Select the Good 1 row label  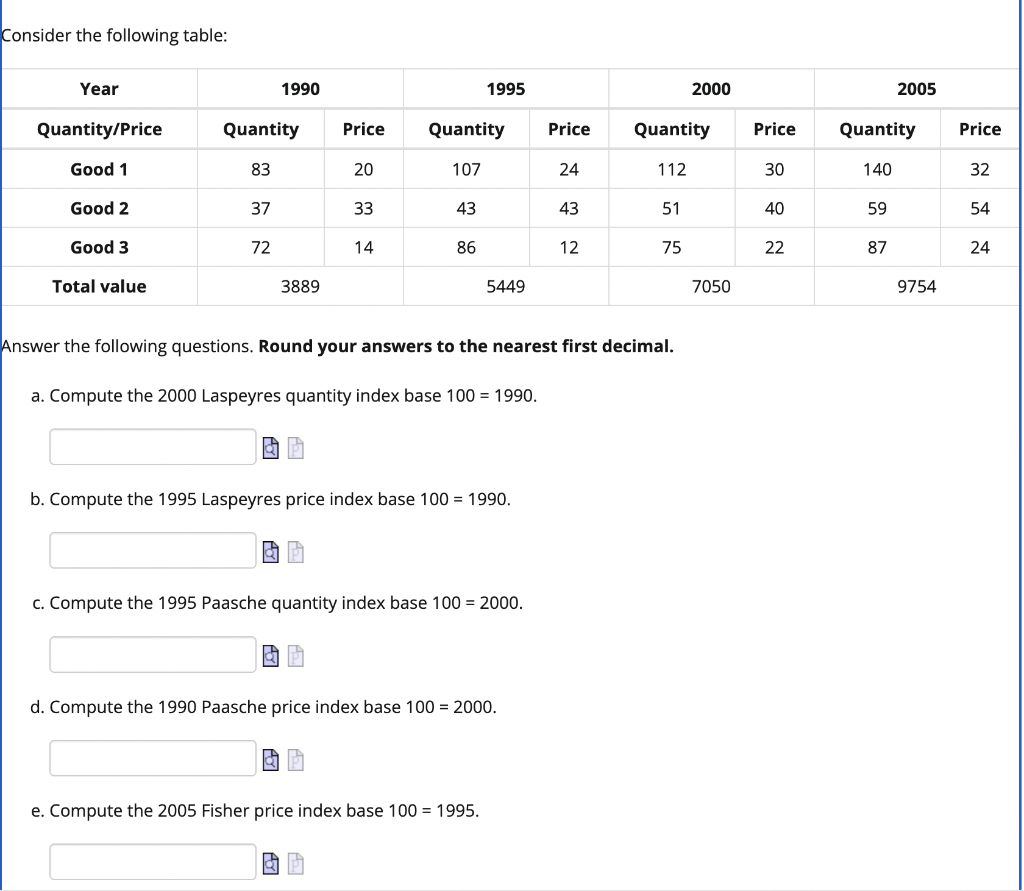pyautogui.click(x=99, y=168)
